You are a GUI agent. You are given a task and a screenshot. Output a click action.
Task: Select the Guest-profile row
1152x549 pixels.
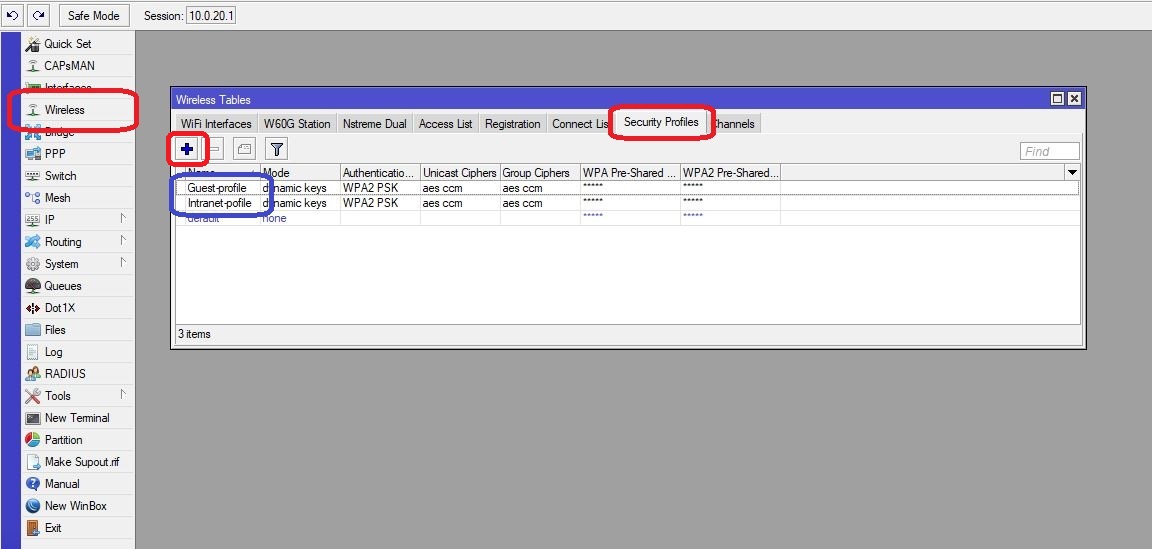(217, 188)
